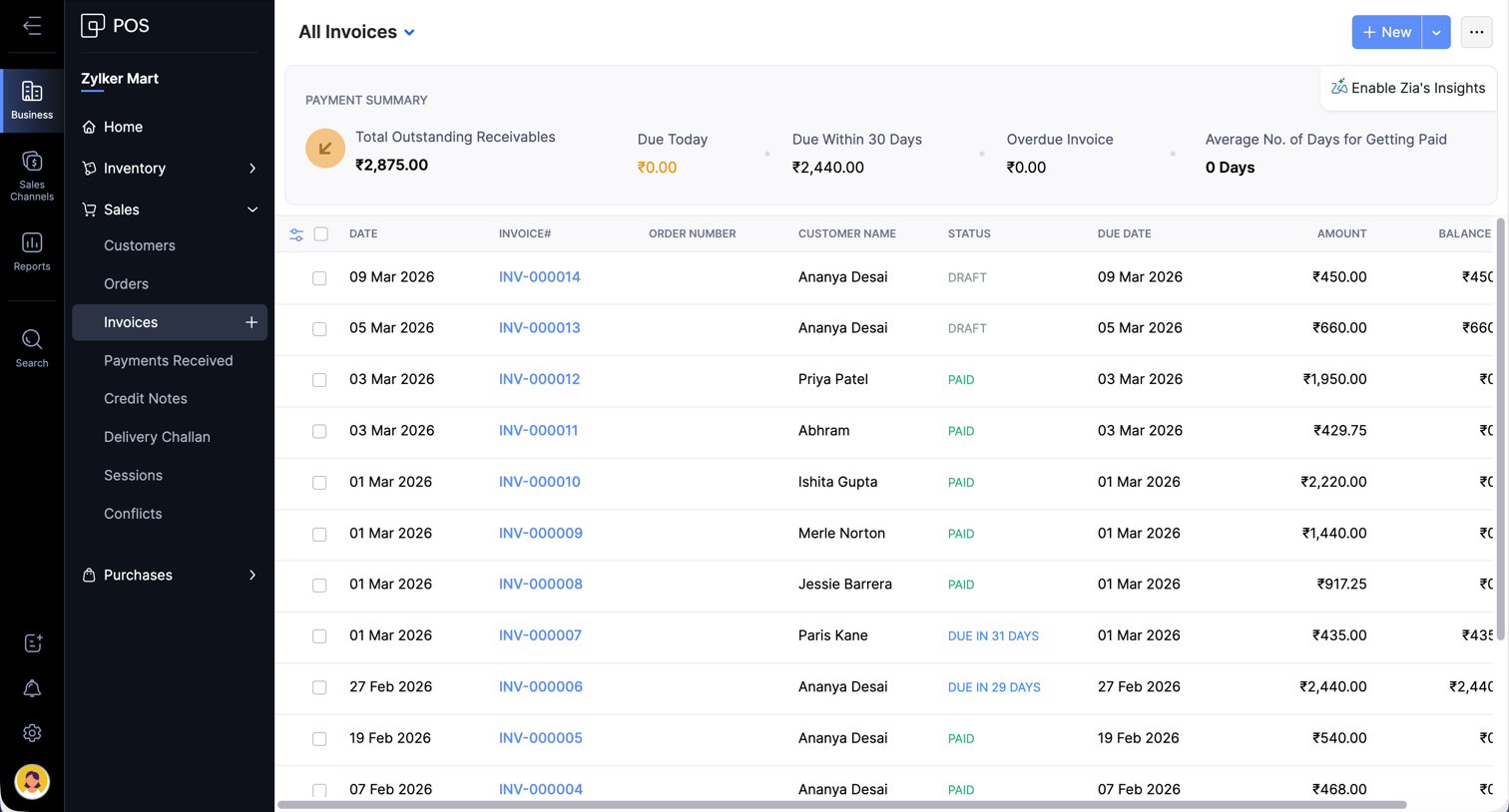Screen dimensions: 1509x812
Task: Check the row for INV-000010
Action: coord(319,483)
